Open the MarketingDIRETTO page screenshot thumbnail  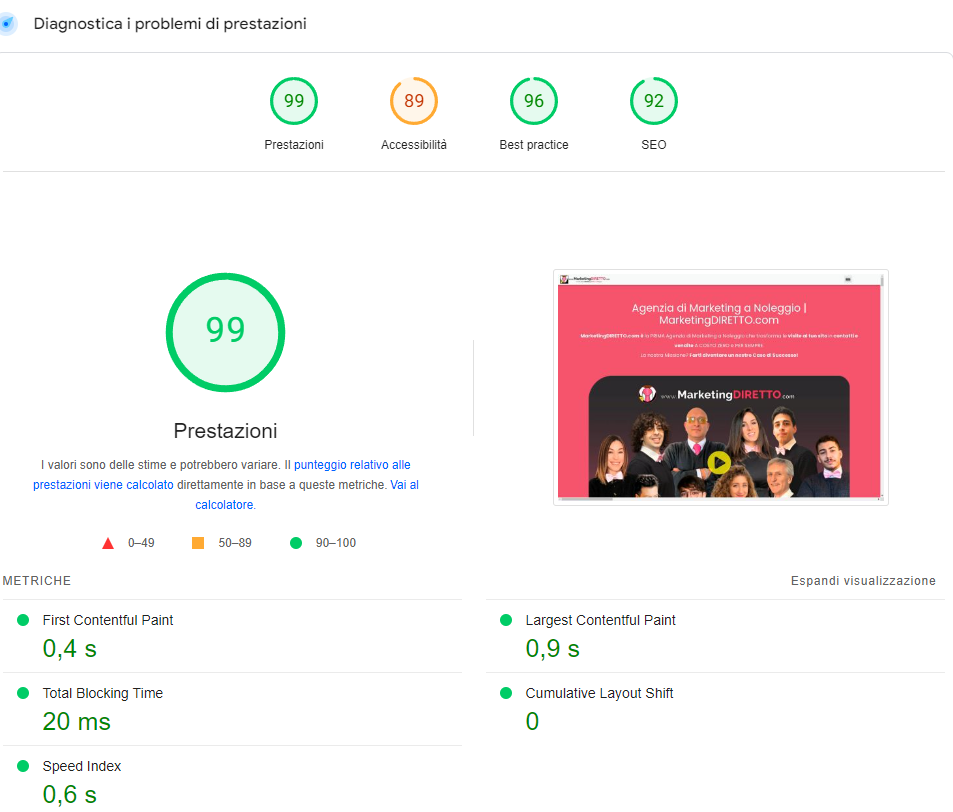click(x=720, y=387)
